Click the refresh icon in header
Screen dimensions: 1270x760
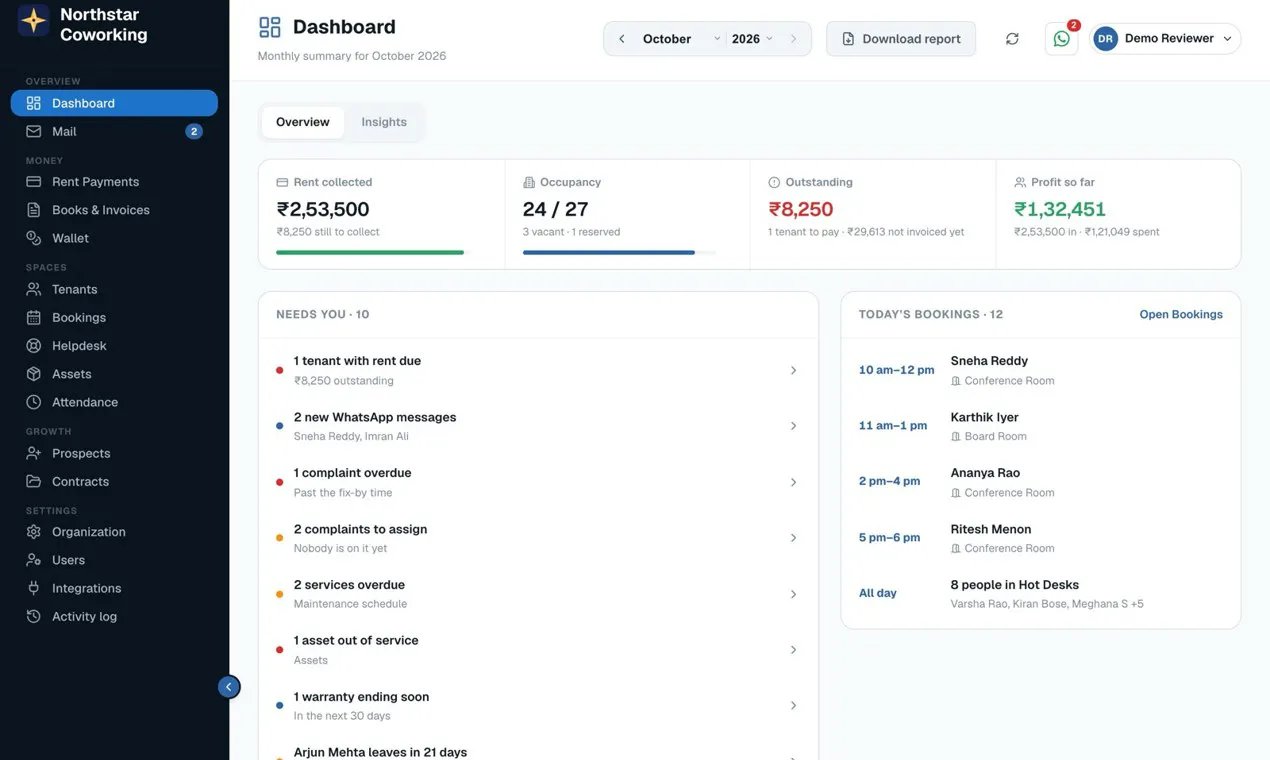[1012, 39]
